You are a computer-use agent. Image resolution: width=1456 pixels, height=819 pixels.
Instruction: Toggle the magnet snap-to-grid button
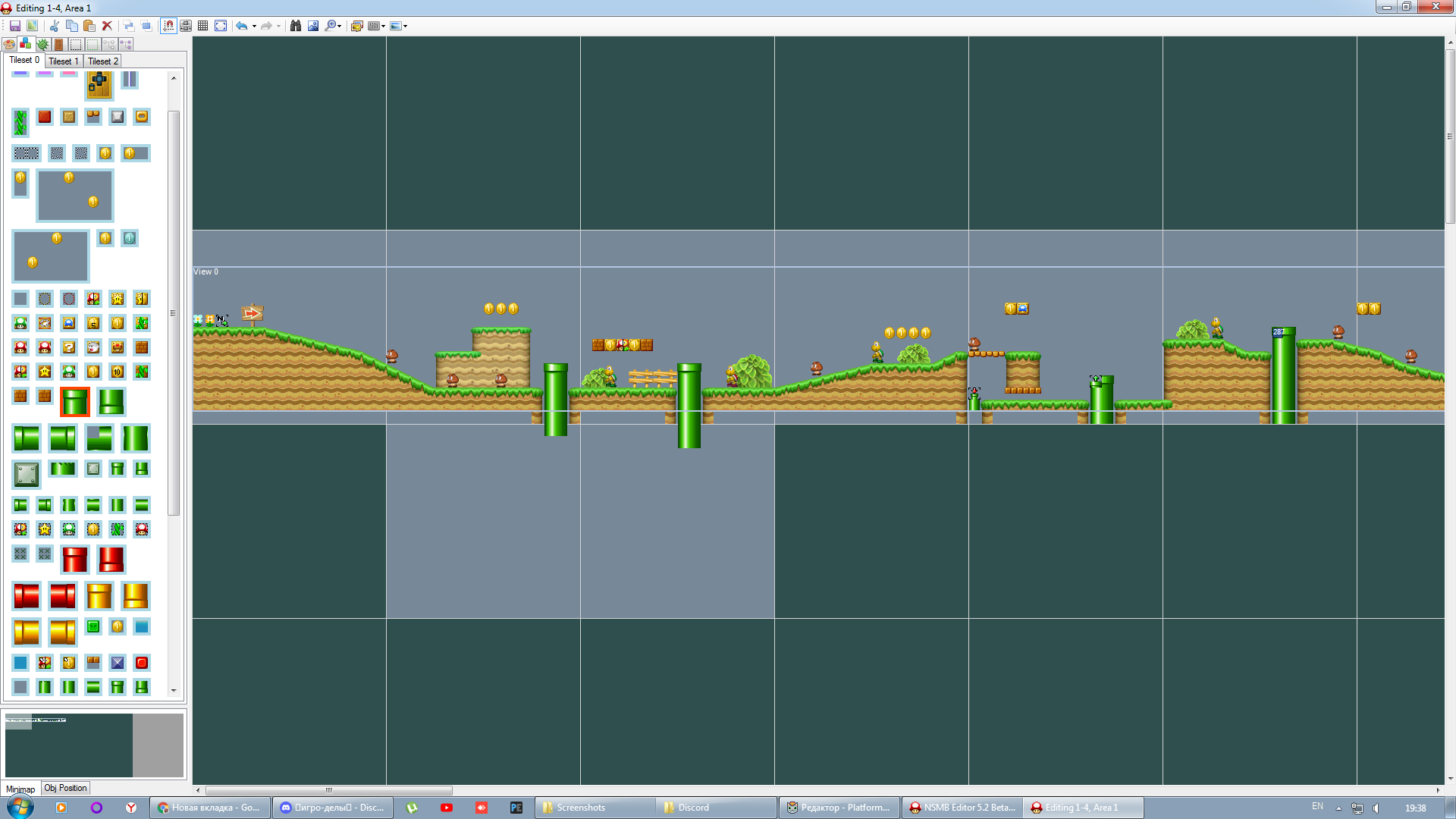168,26
